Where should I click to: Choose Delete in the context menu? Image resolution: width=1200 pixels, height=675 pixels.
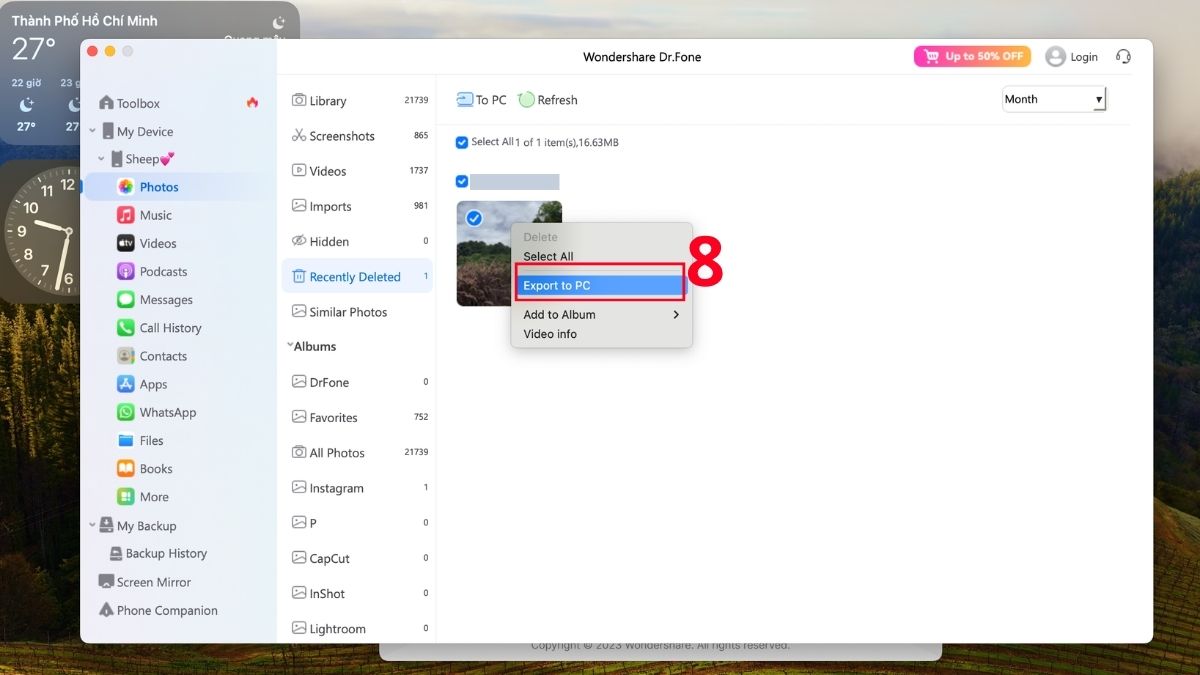(540, 237)
